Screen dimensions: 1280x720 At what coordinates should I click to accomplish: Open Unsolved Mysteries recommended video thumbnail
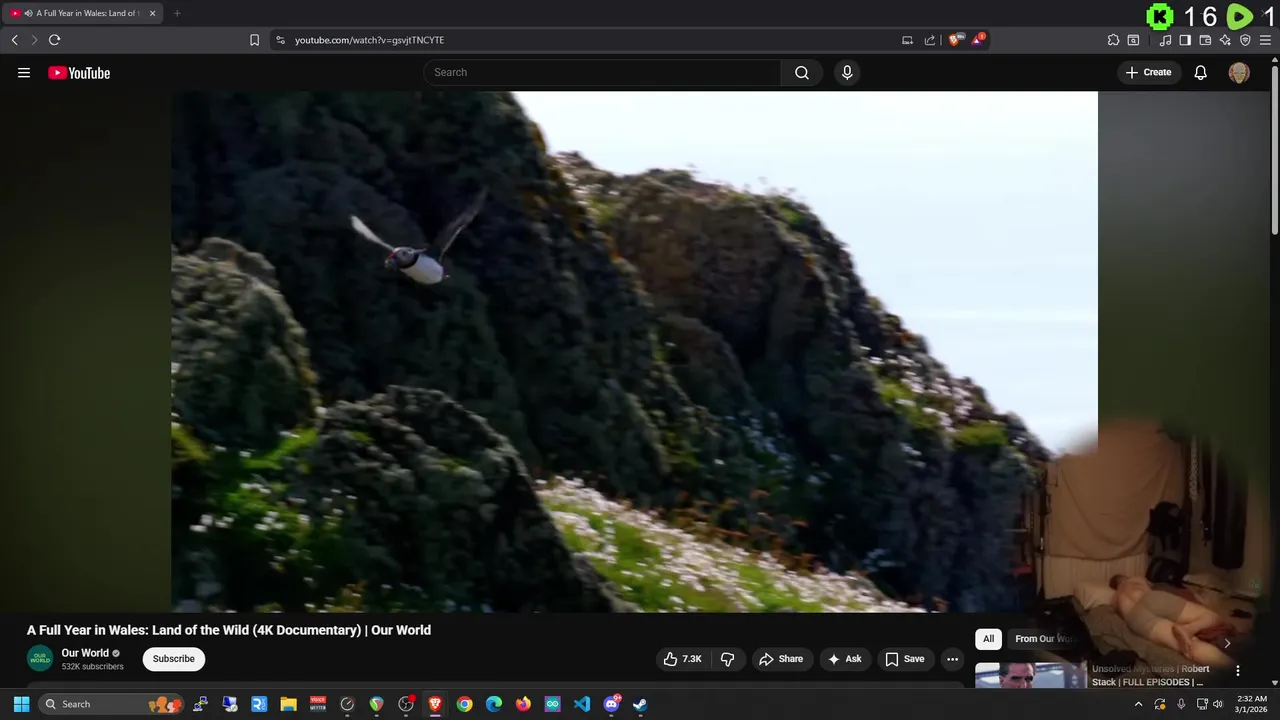1030,675
